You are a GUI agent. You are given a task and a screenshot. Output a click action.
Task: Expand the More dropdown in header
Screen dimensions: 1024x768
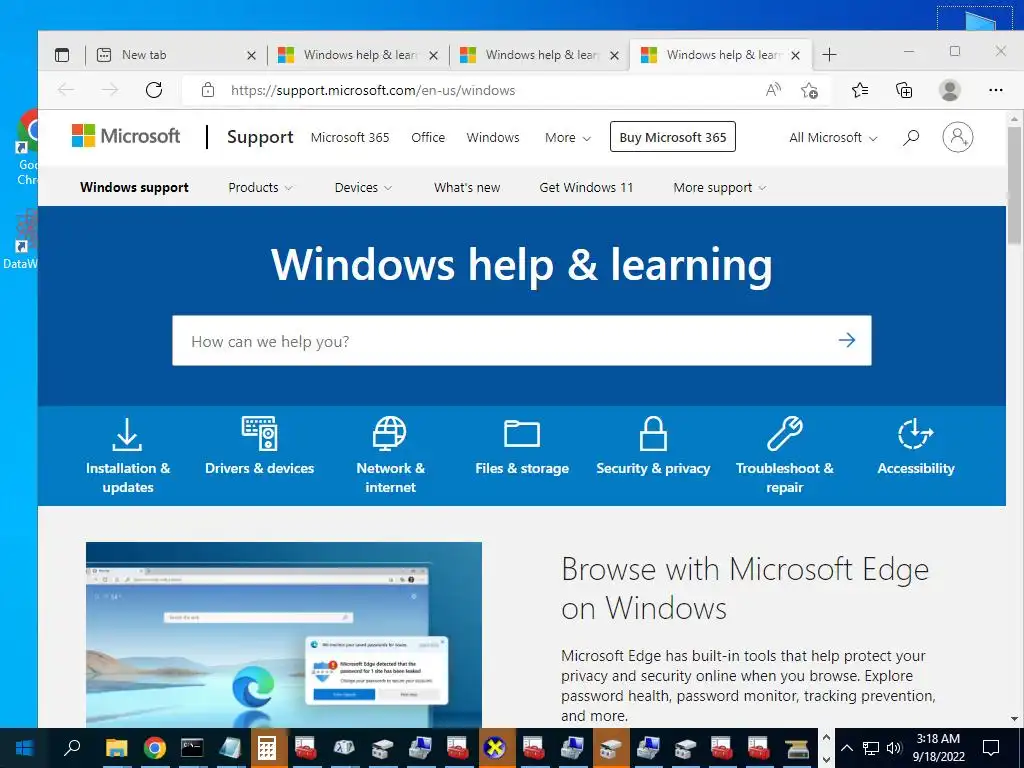point(568,137)
